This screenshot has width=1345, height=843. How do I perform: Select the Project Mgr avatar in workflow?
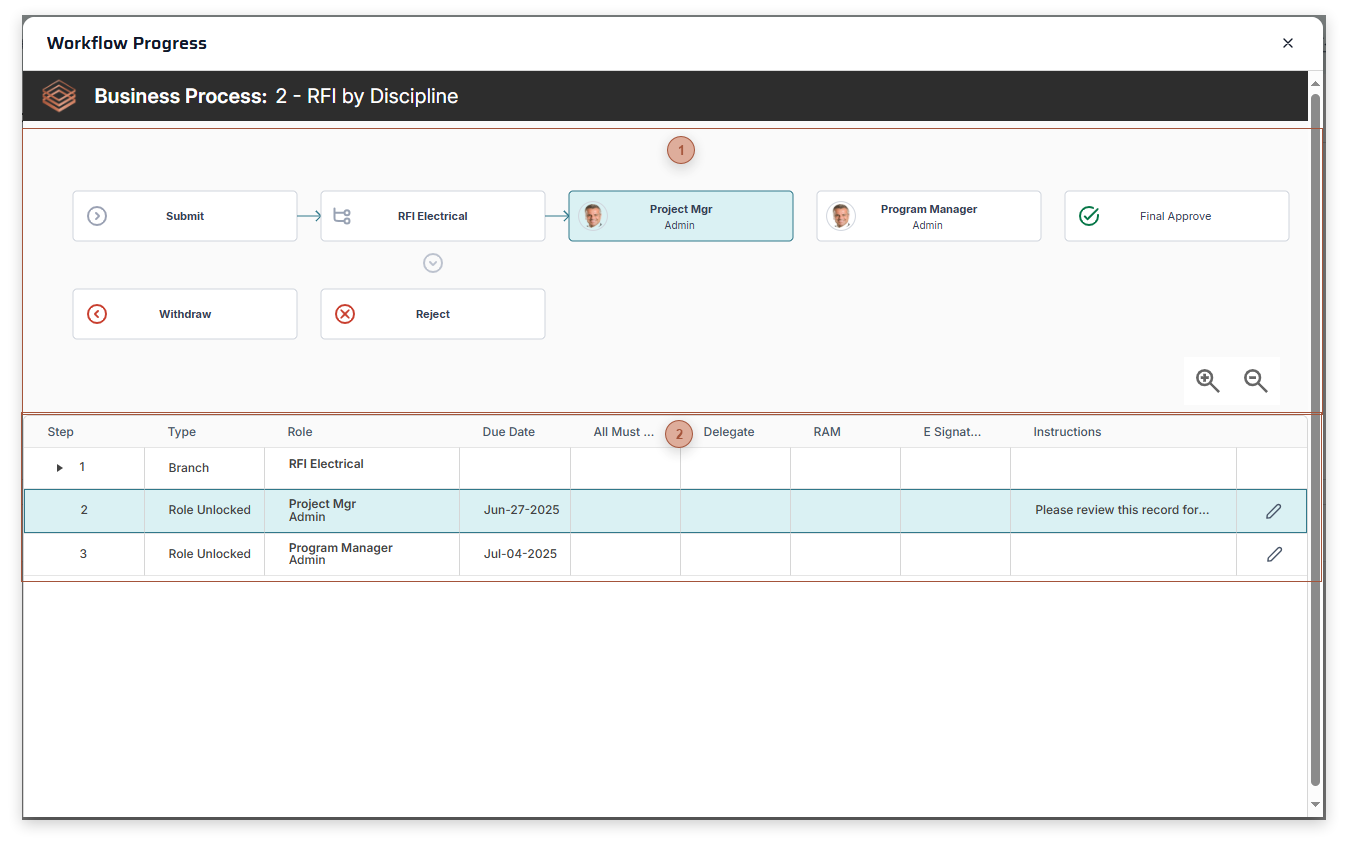(592, 215)
